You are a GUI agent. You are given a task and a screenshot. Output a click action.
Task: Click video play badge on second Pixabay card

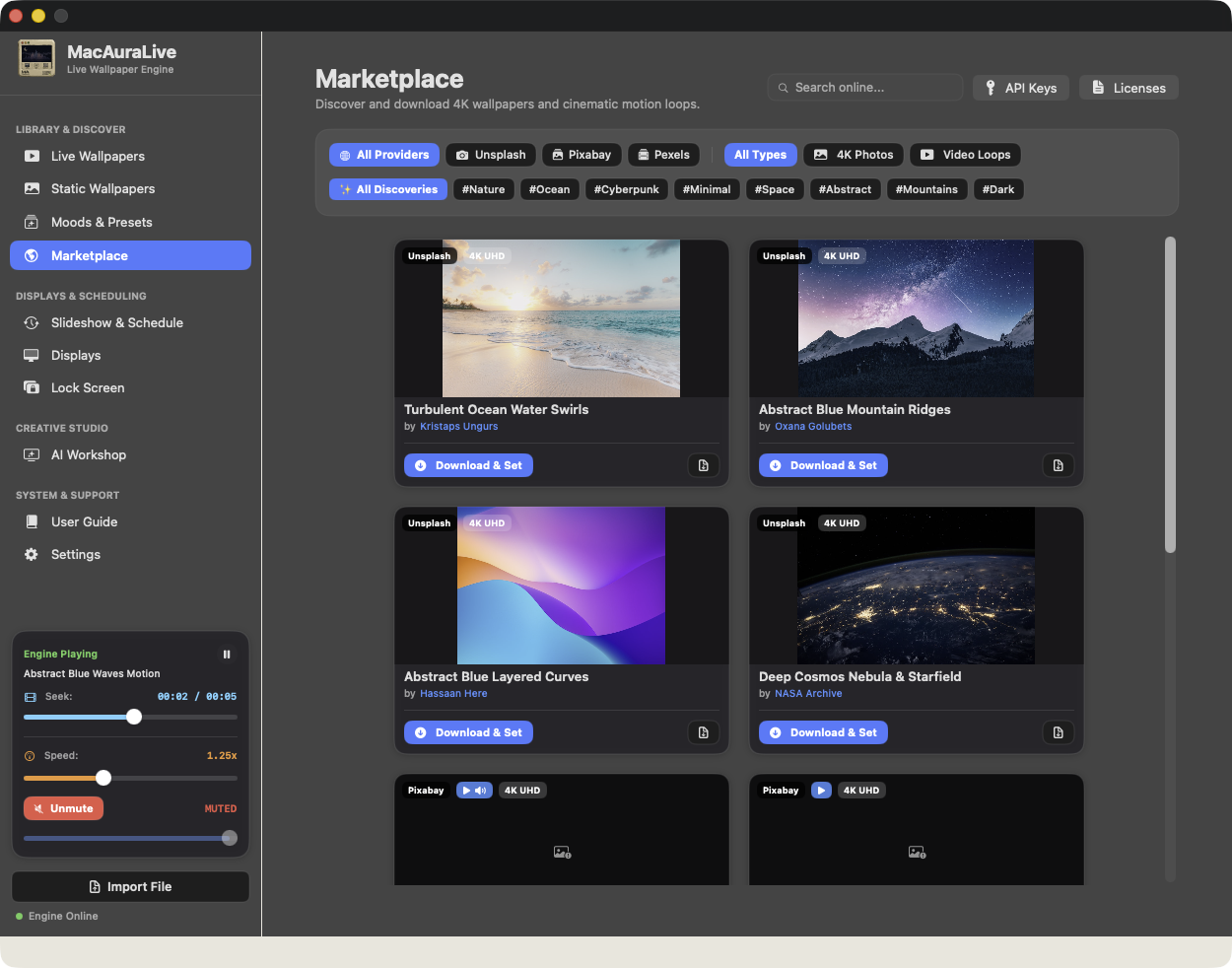coord(821,791)
